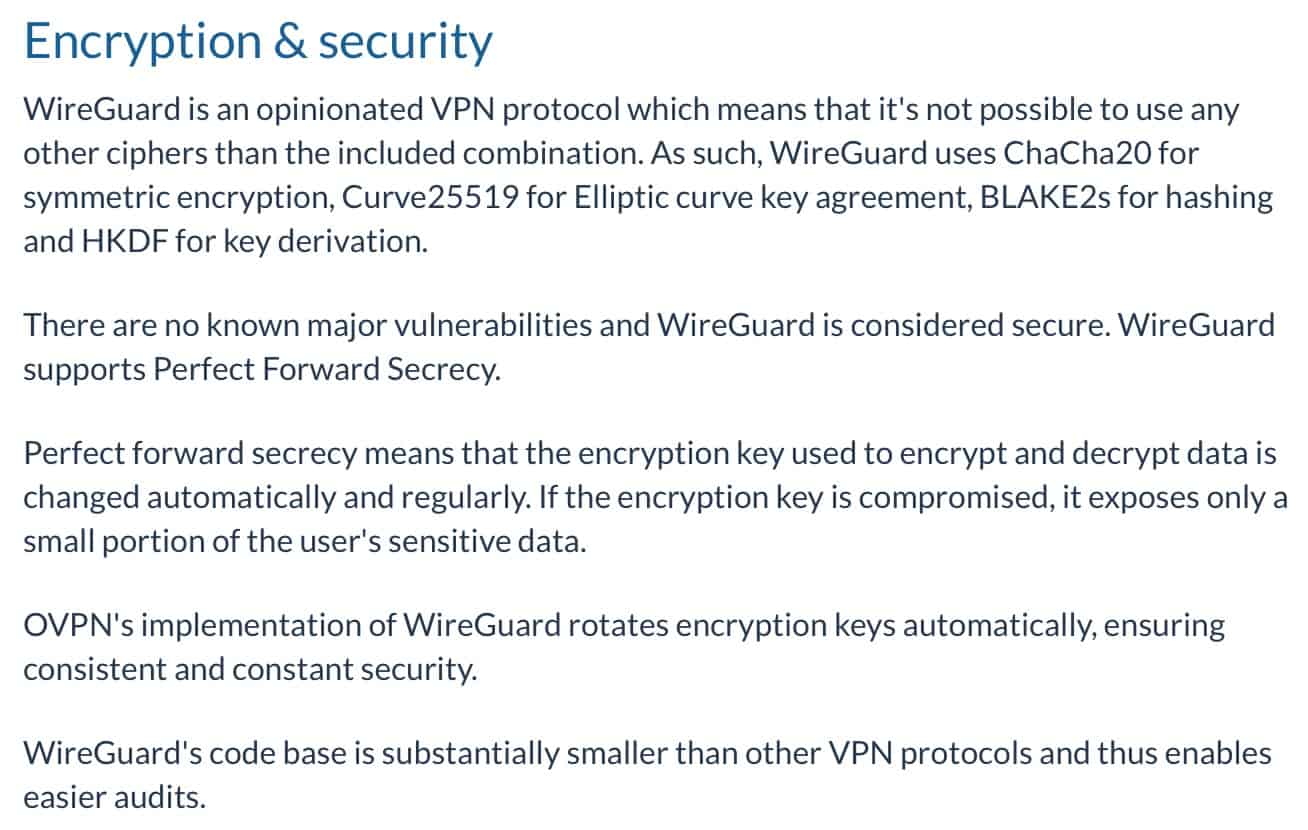Click the opening word "WireGuard" of first paragraph
The width and height of the screenshot is (1308, 830).
tap(100, 110)
